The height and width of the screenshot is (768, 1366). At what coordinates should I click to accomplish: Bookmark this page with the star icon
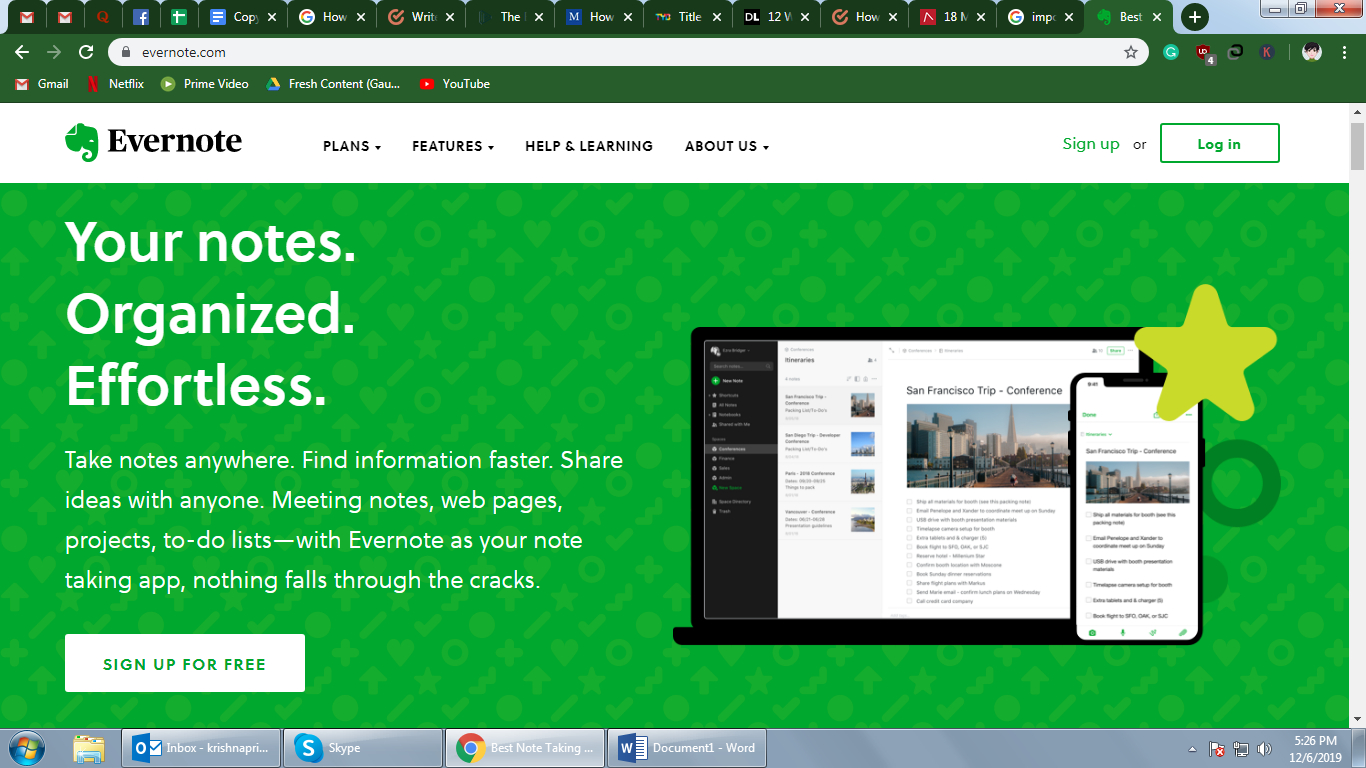click(x=1131, y=52)
